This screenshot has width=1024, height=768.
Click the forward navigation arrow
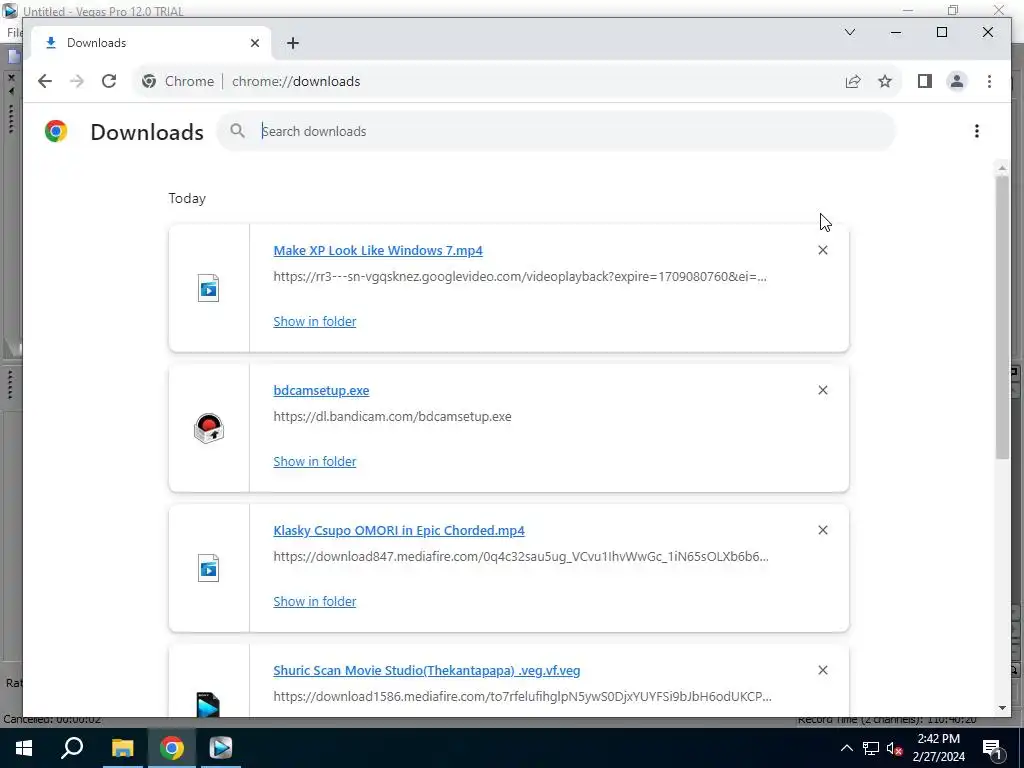point(76,81)
